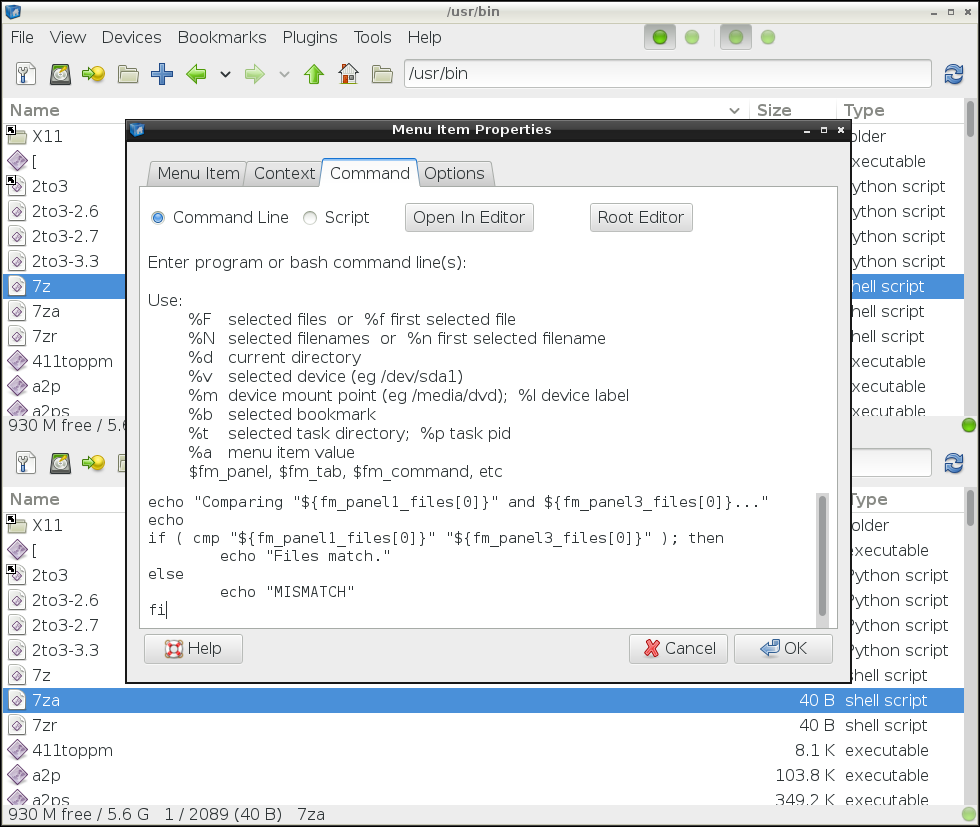Select the Script radio button
Screen dimensions: 980x827
[310, 218]
